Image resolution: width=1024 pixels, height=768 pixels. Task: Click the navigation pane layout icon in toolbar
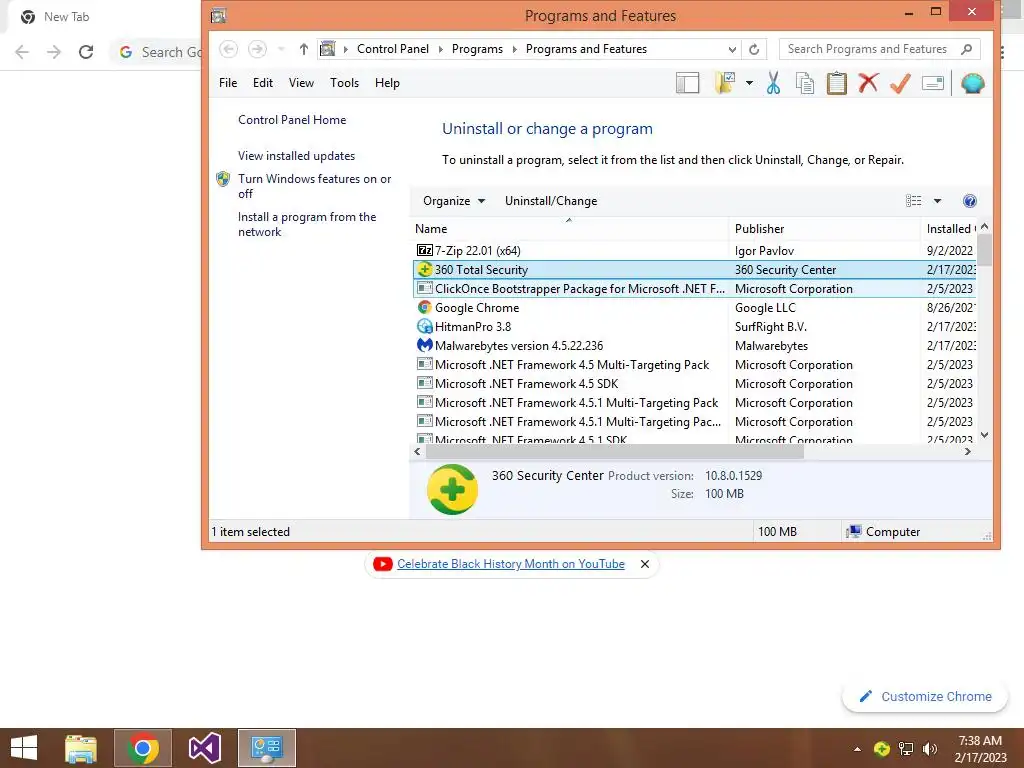(x=687, y=83)
